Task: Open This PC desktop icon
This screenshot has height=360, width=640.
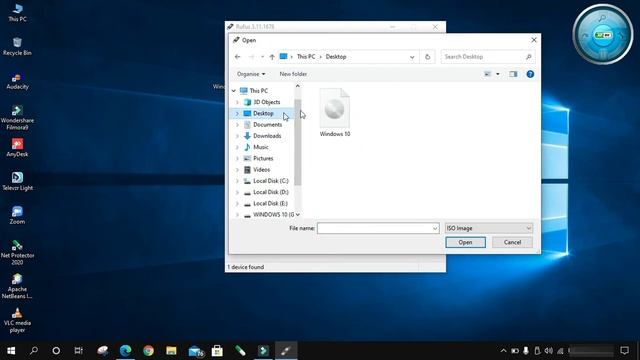Action: 17,12
